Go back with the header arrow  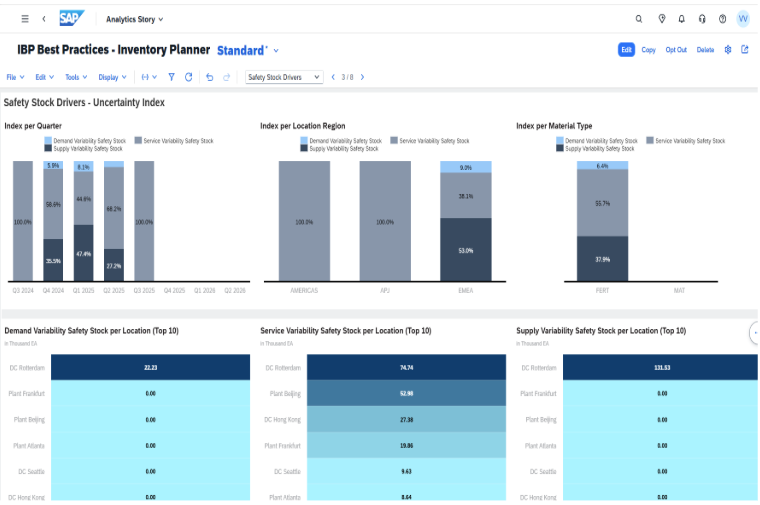[x=44, y=19]
